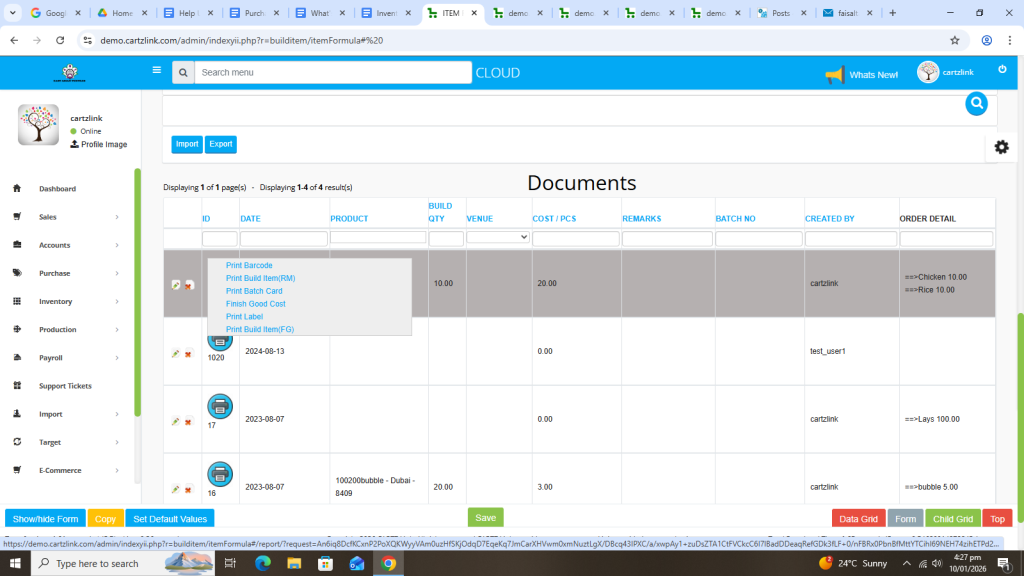Click the Import button
Screen dimensions: 1024x576
click(187, 144)
